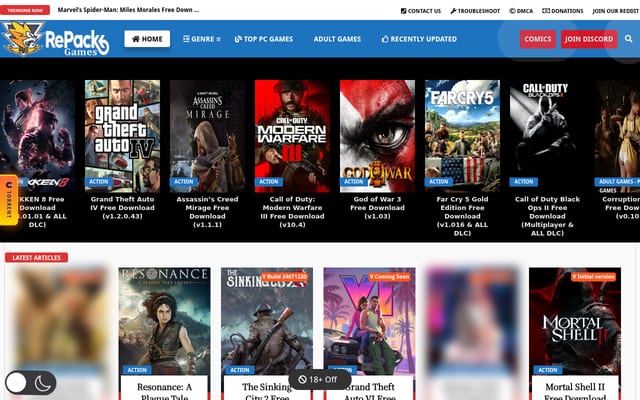Viewport: 640px width, 400px height.
Task: Click Far Cry 5 Gold Edition title
Action: click(x=462, y=216)
